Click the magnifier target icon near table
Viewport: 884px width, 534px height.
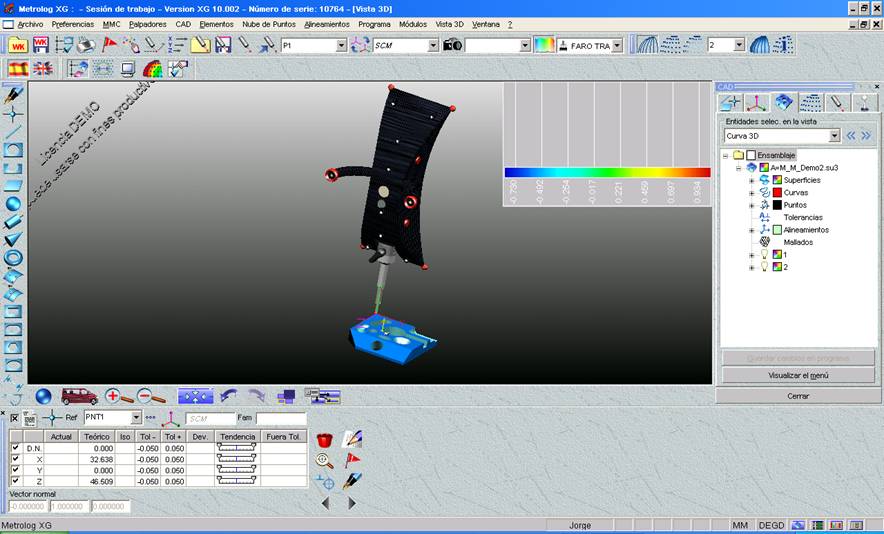click(x=325, y=461)
